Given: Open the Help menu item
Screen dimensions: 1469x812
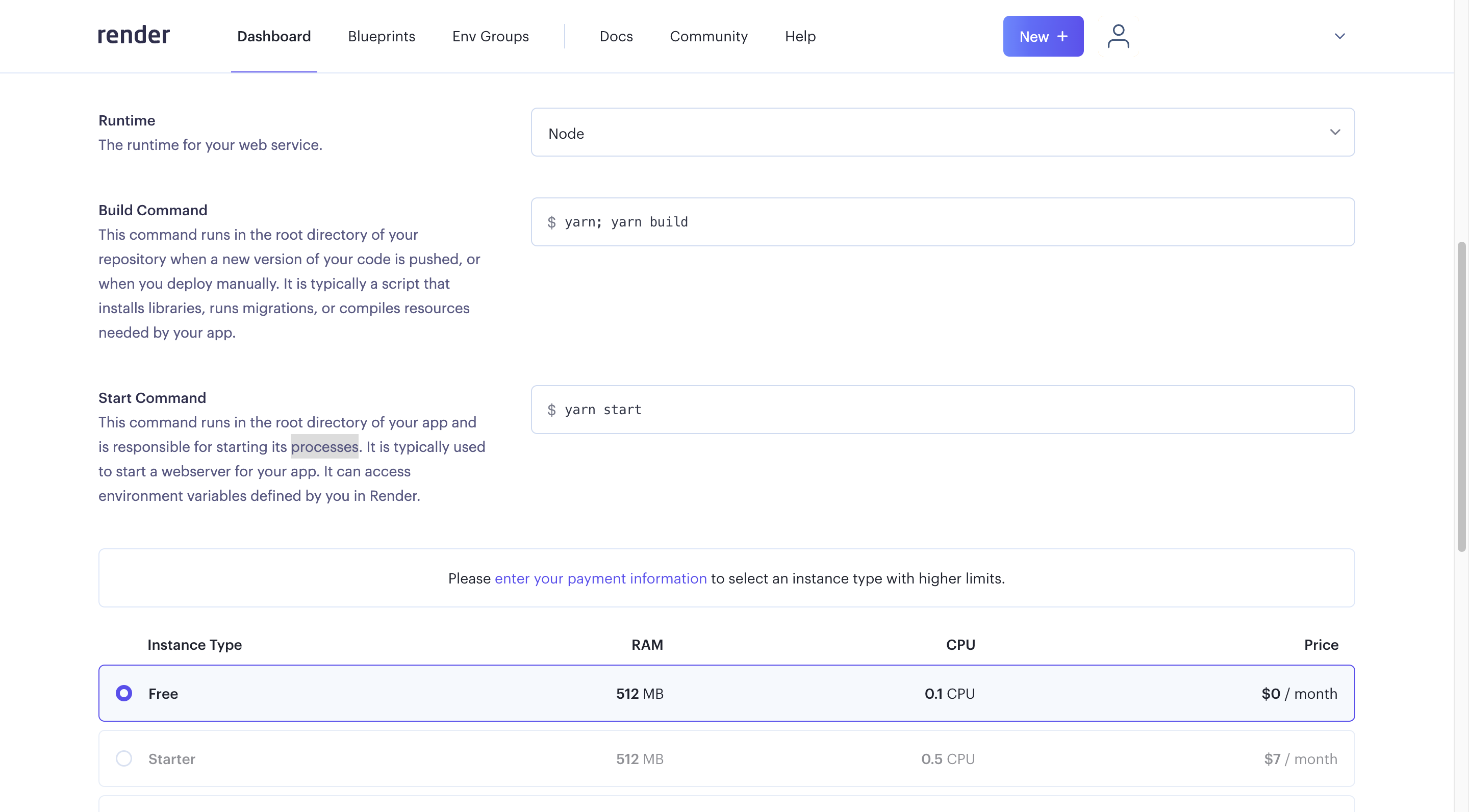Looking at the screenshot, I should point(799,36).
